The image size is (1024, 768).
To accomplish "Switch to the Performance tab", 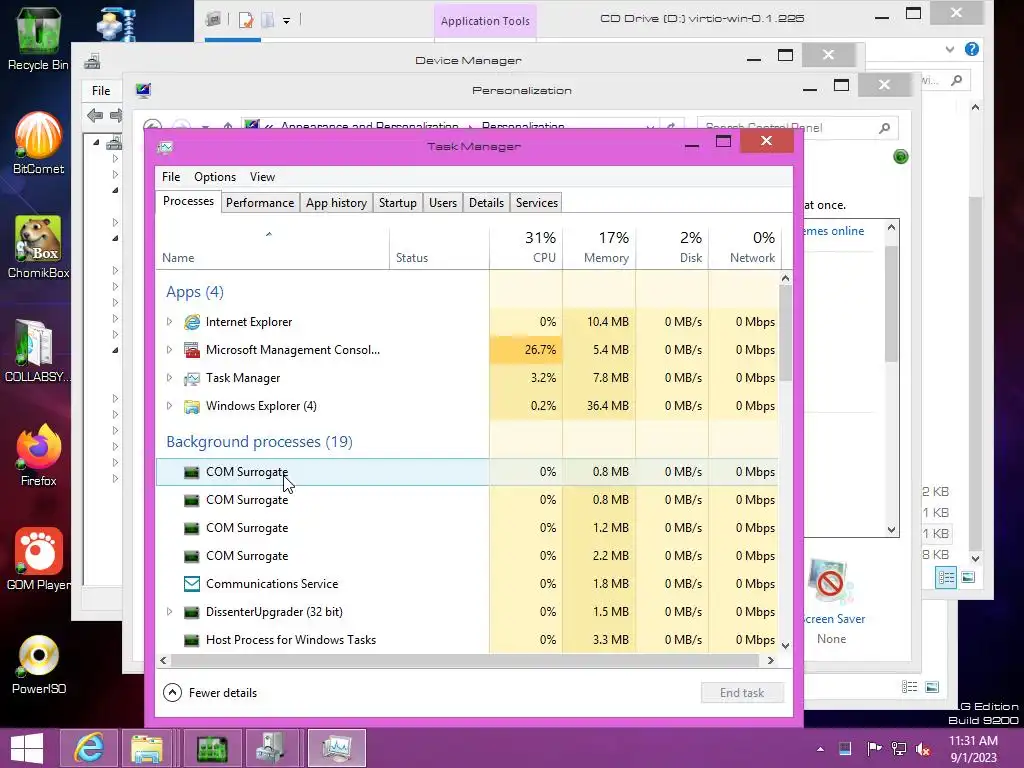I will click(x=260, y=203).
